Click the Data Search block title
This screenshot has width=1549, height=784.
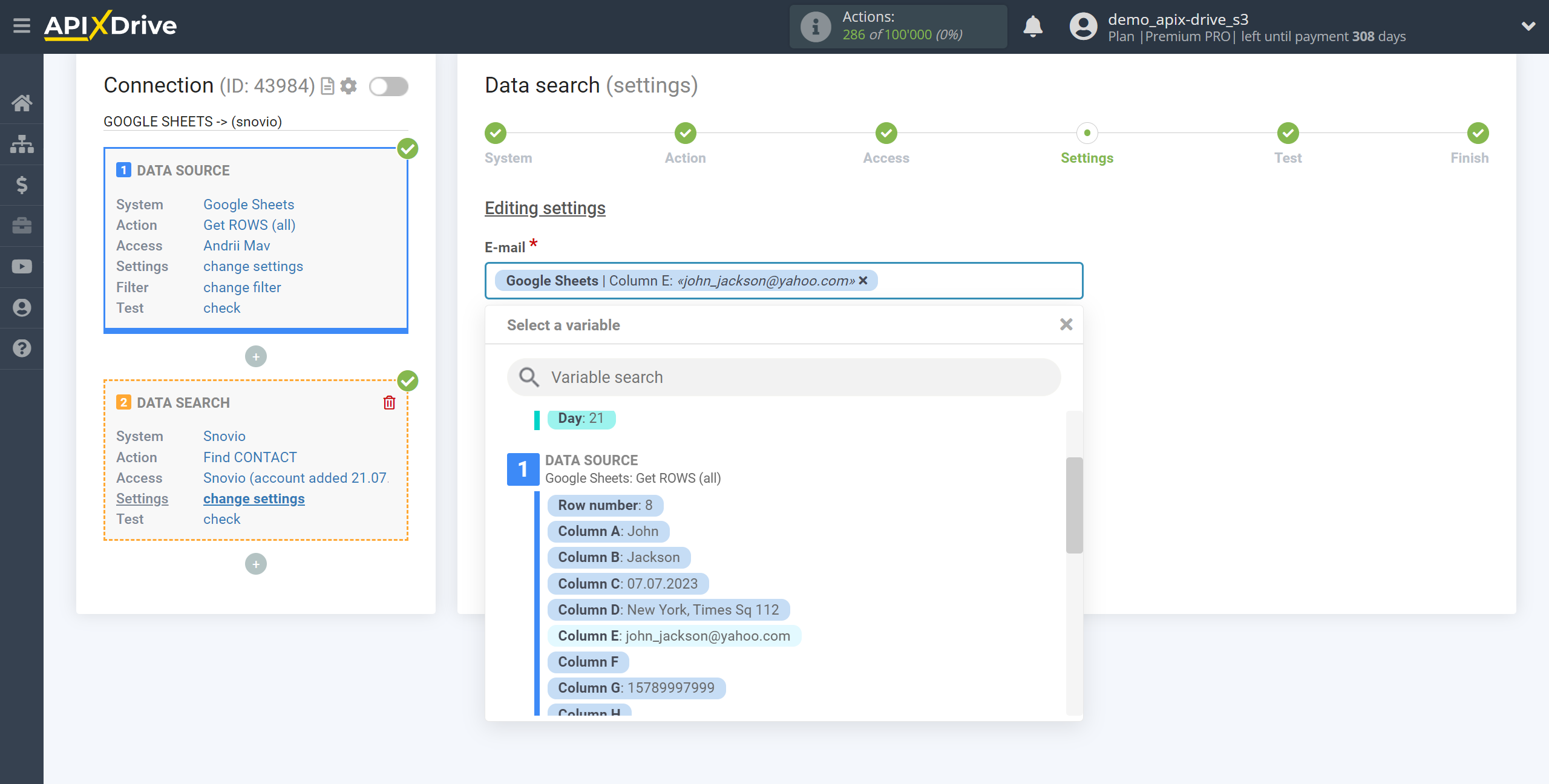tap(183, 403)
